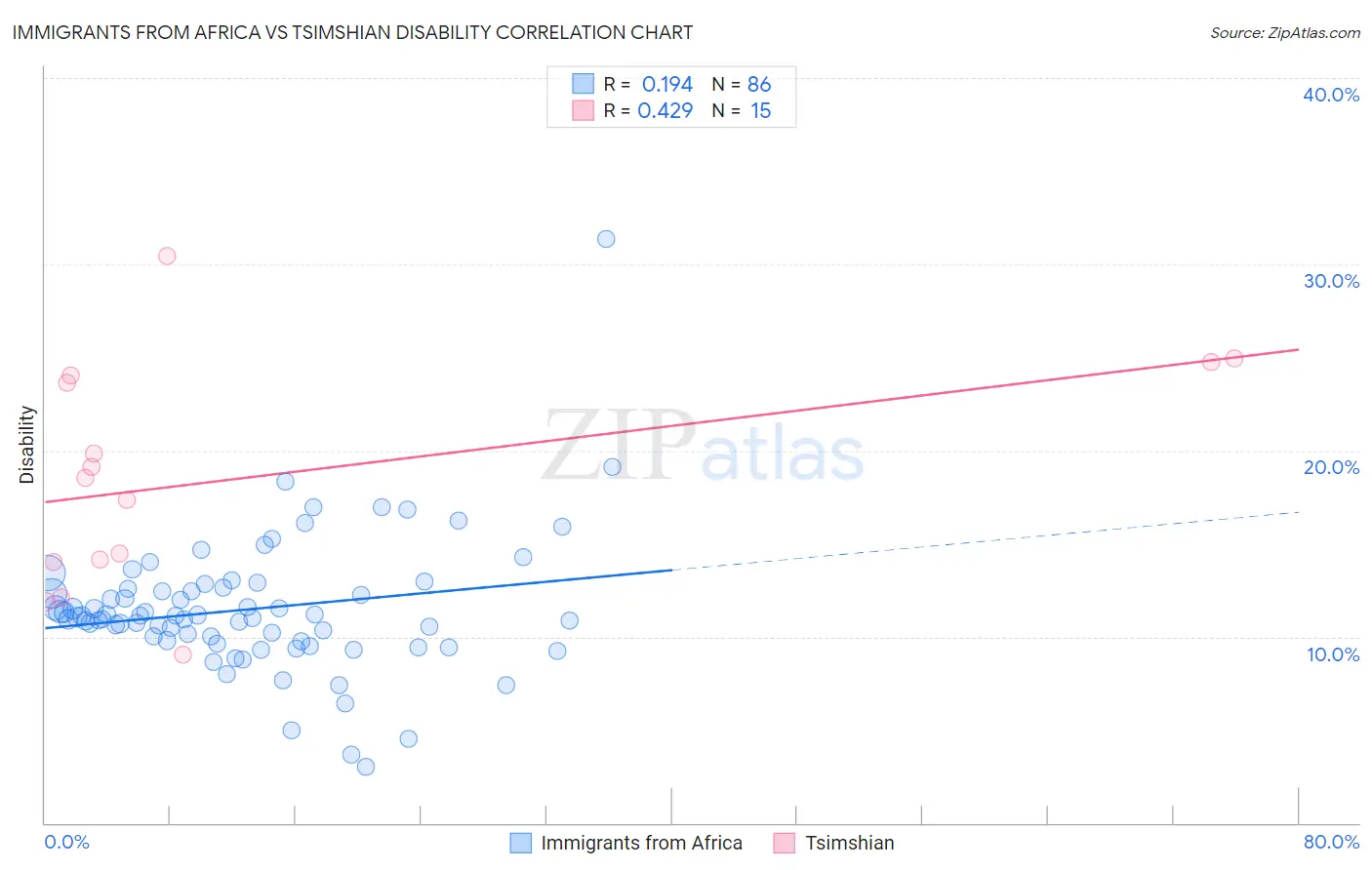Click the pink data point near 9%
Viewport: 1372px width, 870px height.
pyautogui.click(x=182, y=654)
